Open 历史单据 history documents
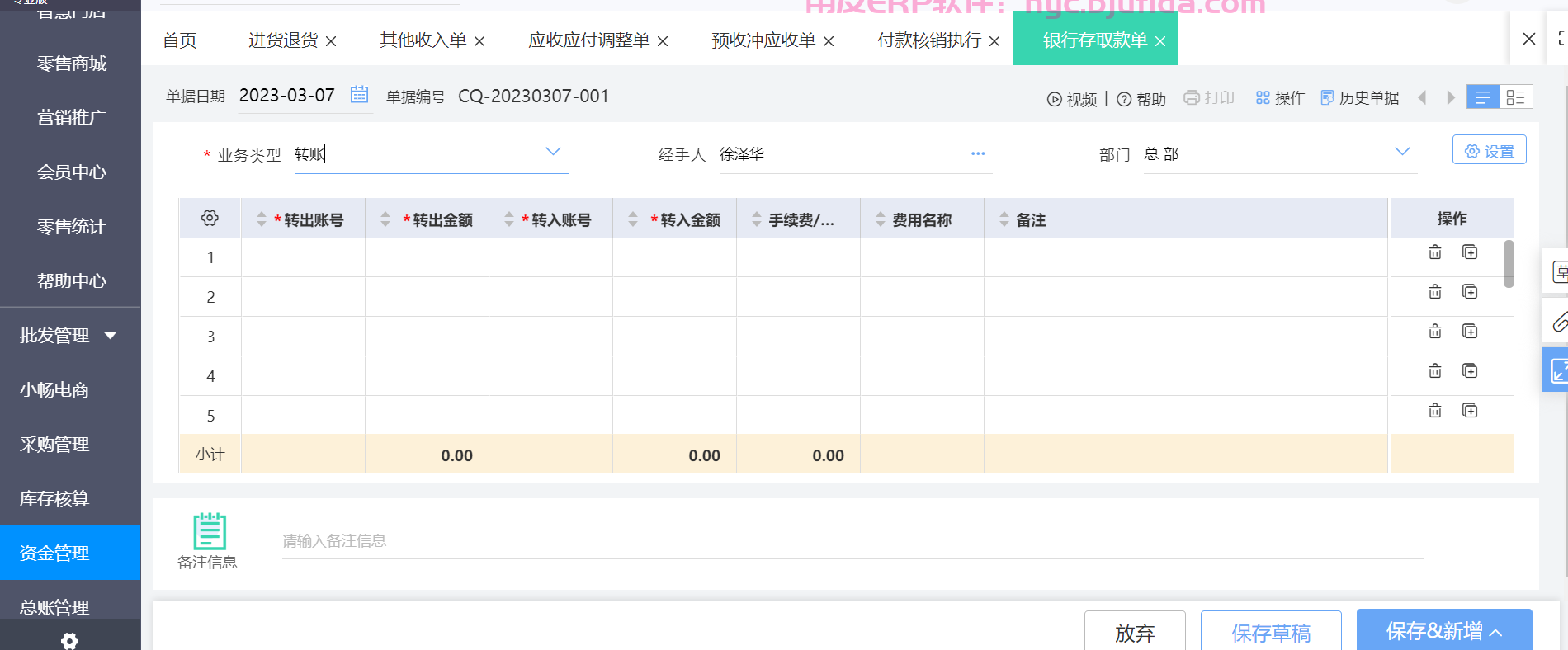The image size is (1568, 650). [x=1360, y=97]
